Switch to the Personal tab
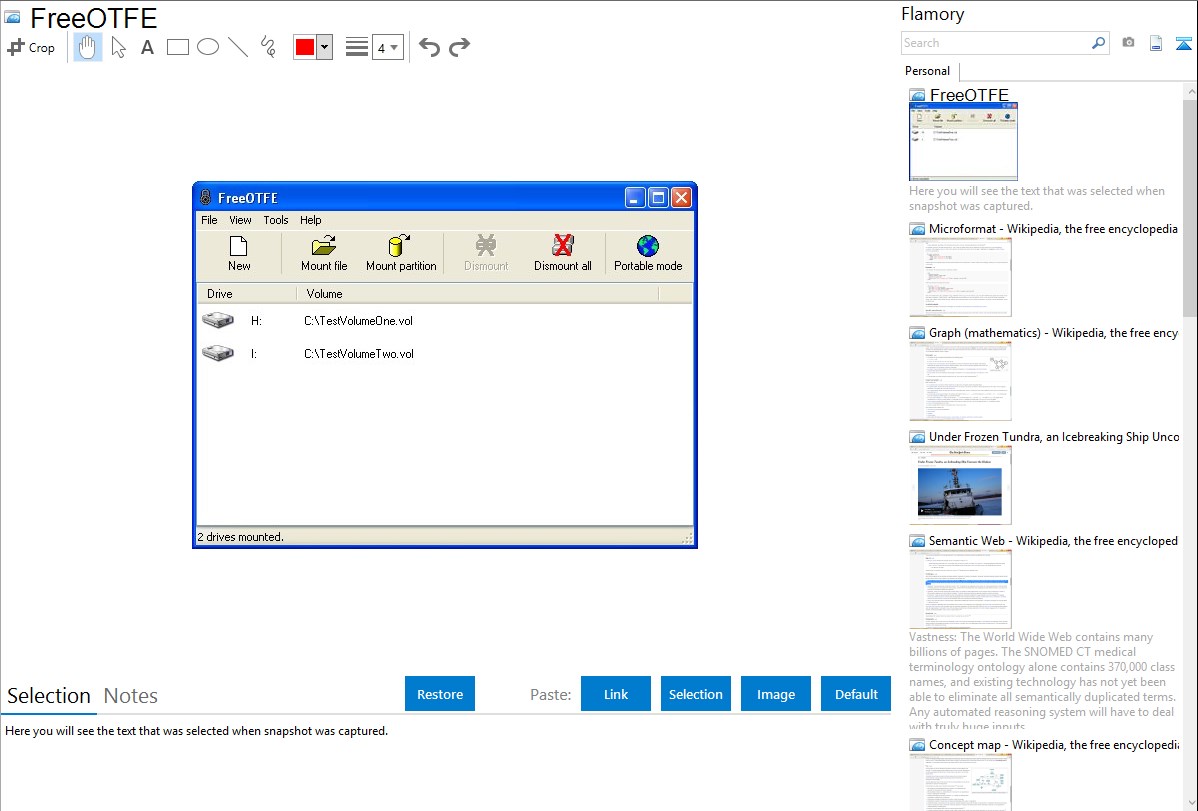1198x811 pixels. click(x=928, y=71)
